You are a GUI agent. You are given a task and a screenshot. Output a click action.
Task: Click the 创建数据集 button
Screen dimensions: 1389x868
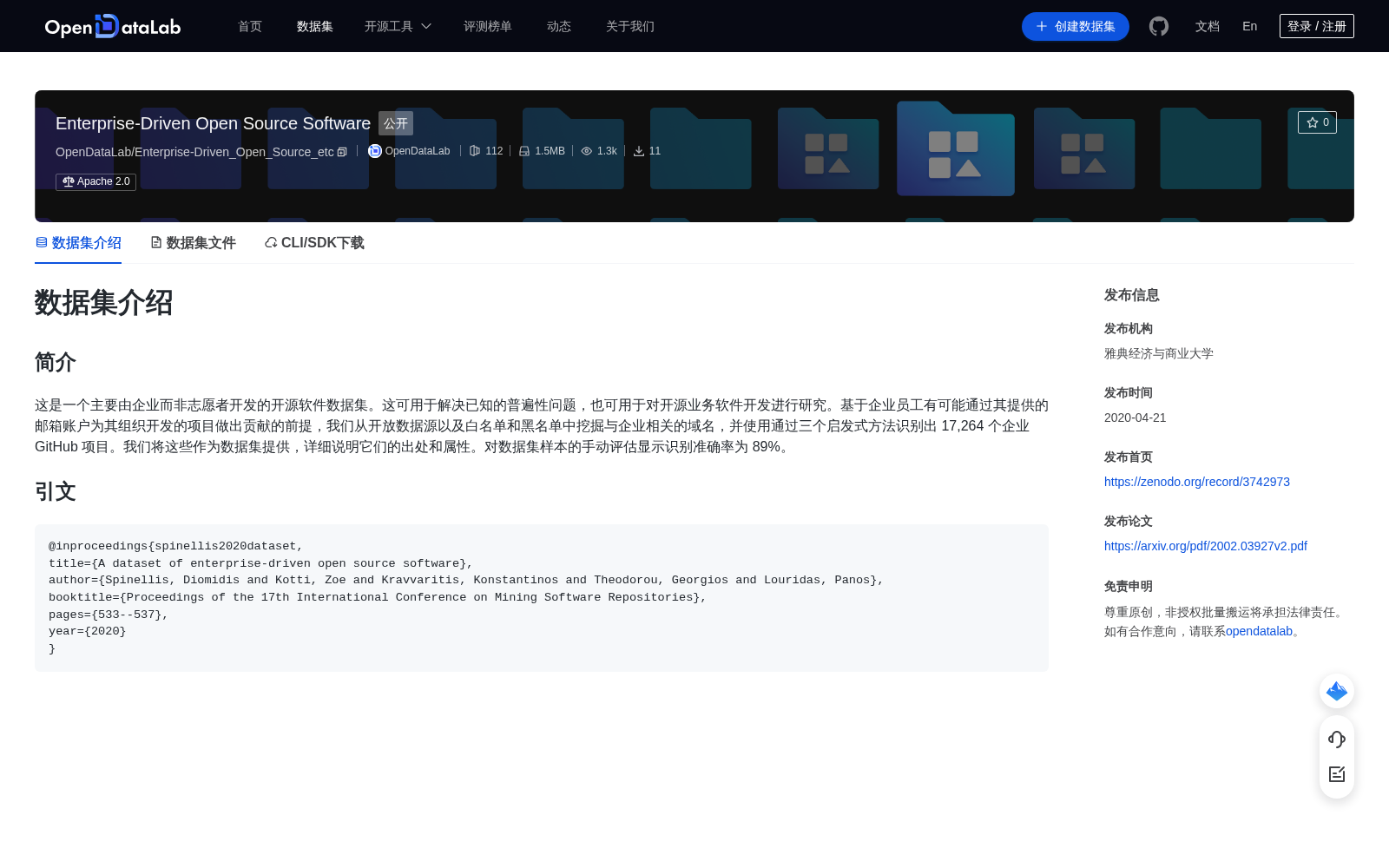point(1076,26)
